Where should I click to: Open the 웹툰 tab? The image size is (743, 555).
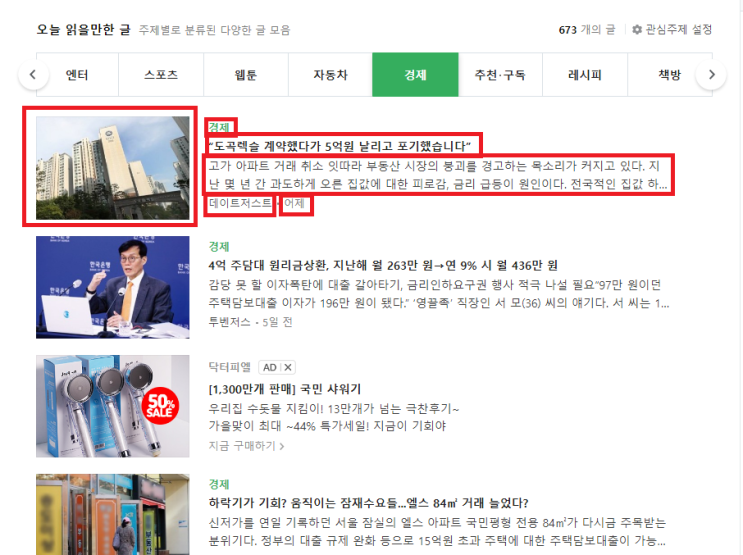246,75
